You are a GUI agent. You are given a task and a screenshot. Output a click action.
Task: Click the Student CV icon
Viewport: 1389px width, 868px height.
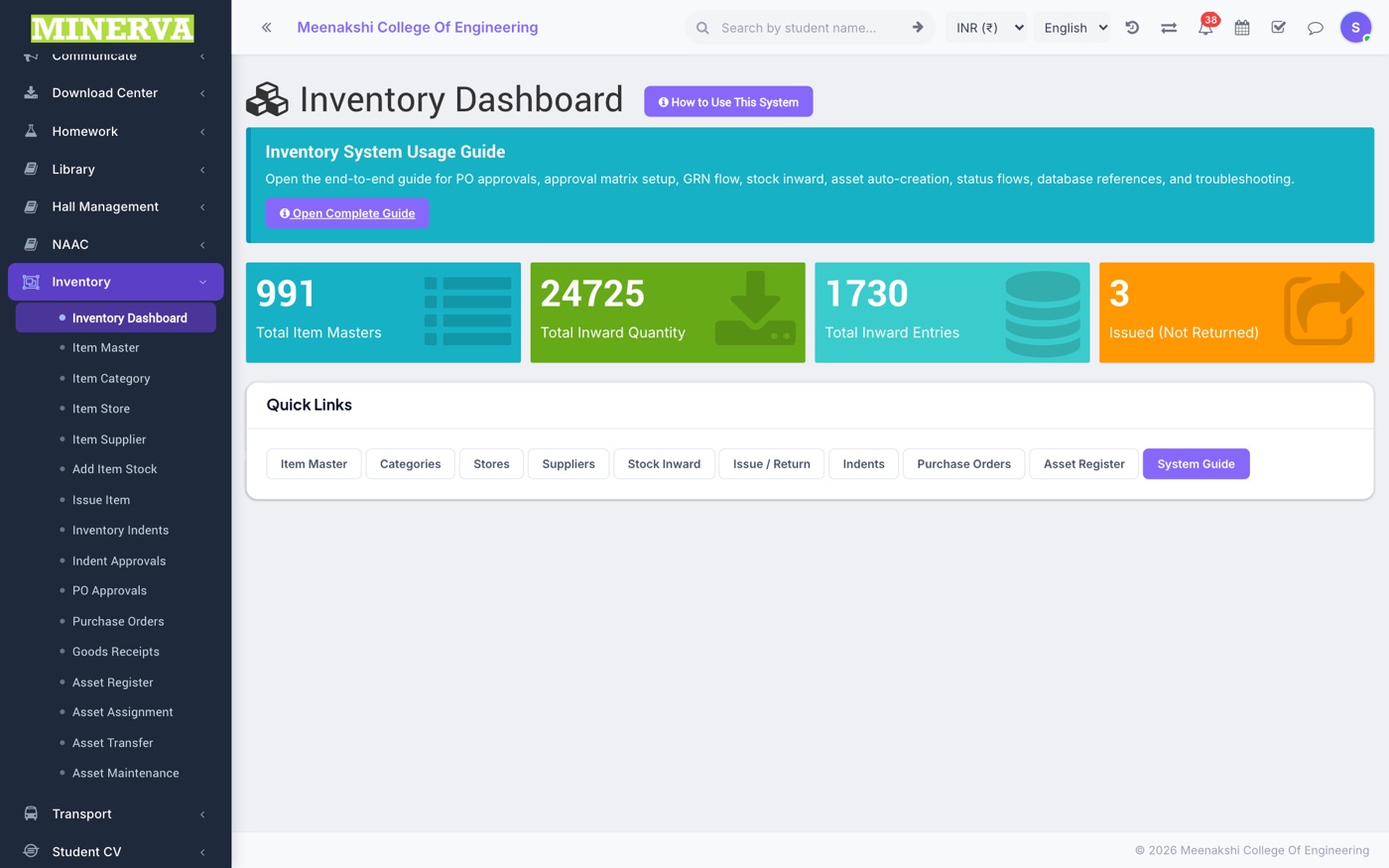31,851
